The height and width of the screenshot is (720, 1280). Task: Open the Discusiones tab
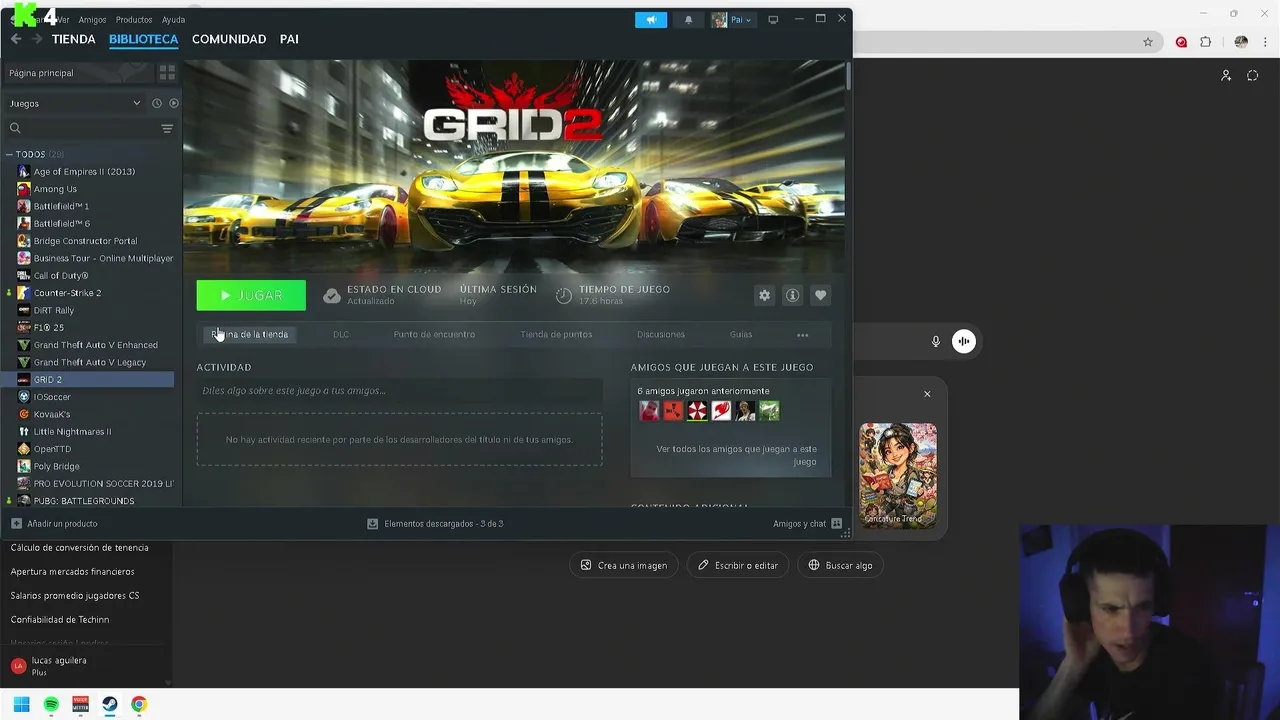coord(661,335)
